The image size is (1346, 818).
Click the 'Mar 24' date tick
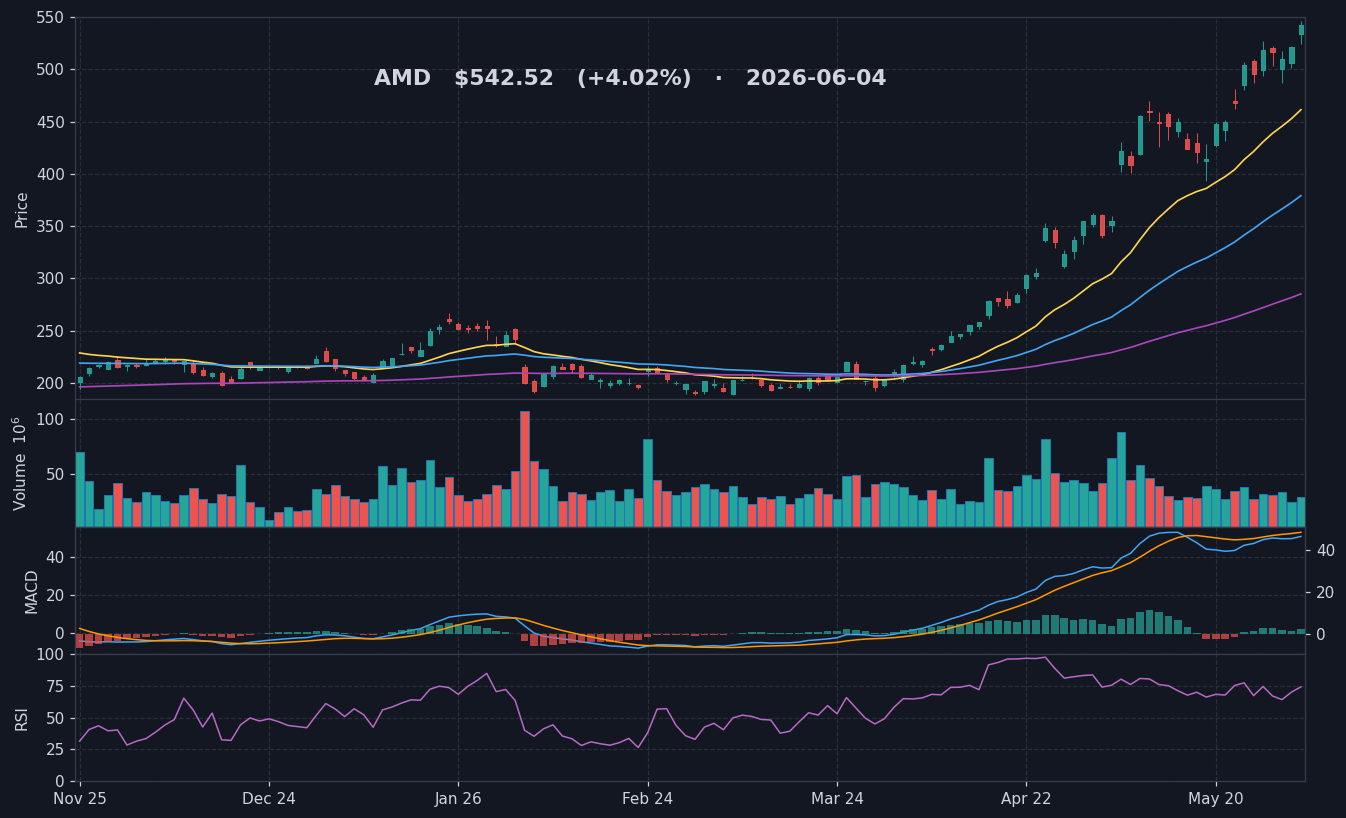click(x=837, y=798)
